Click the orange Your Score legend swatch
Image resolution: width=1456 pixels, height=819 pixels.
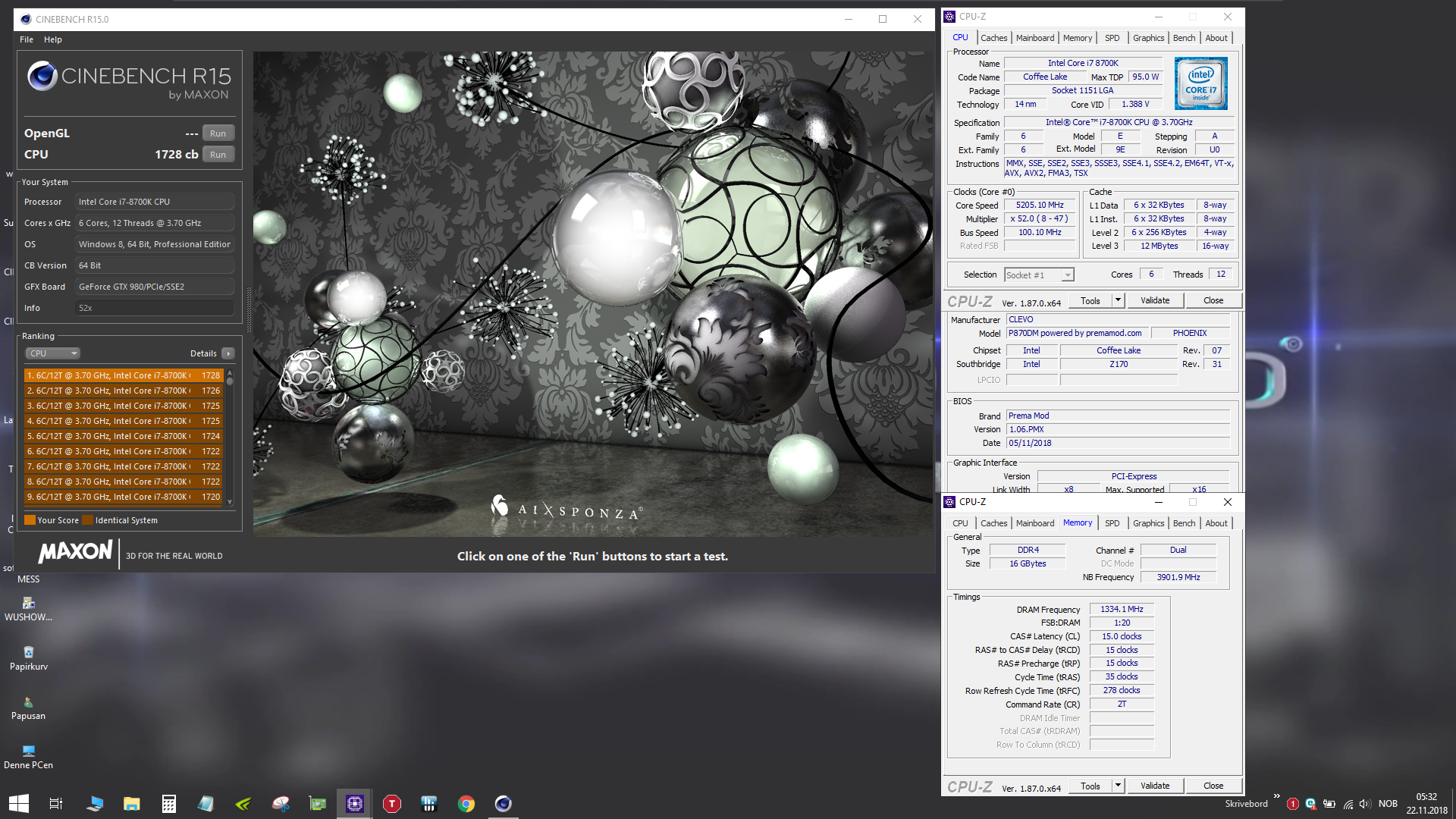[30, 520]
